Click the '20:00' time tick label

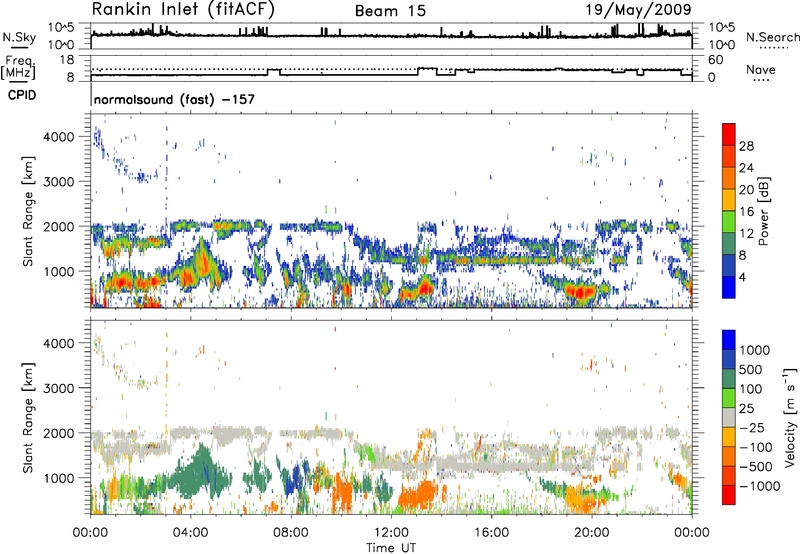click(x=591, y=533)
